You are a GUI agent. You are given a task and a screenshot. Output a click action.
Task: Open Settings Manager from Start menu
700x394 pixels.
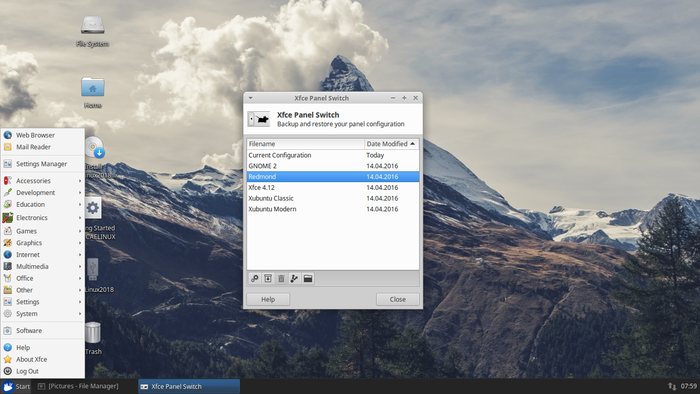tap(43, 164)
